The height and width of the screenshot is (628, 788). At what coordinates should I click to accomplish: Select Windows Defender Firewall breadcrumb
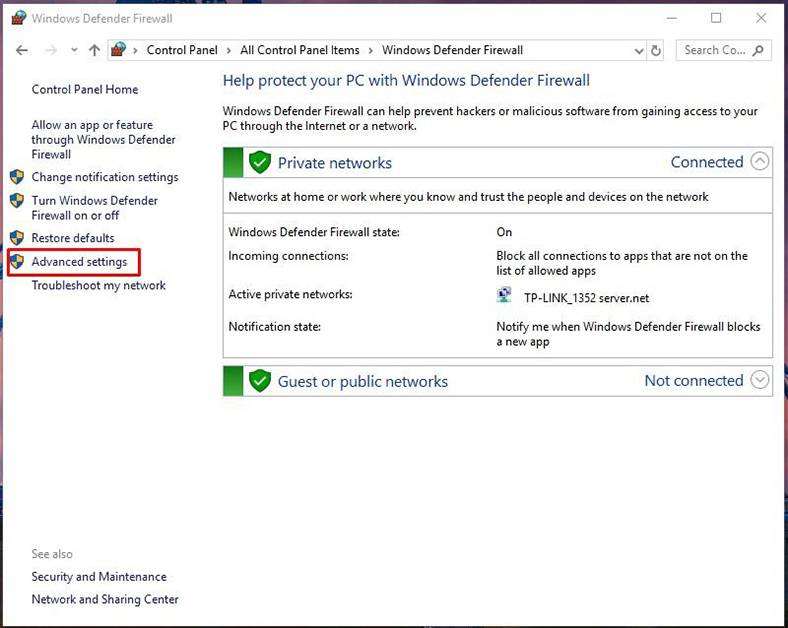point(452,50)
